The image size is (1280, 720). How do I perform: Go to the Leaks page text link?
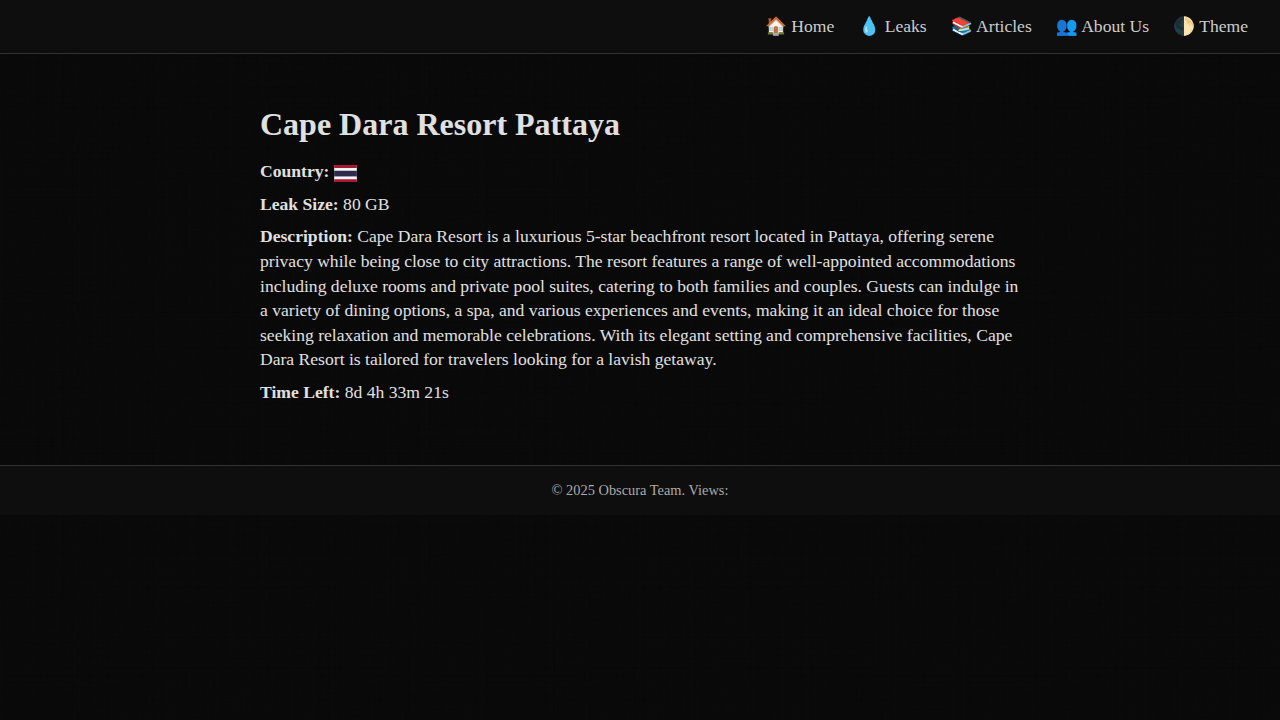tap(905, 27)
